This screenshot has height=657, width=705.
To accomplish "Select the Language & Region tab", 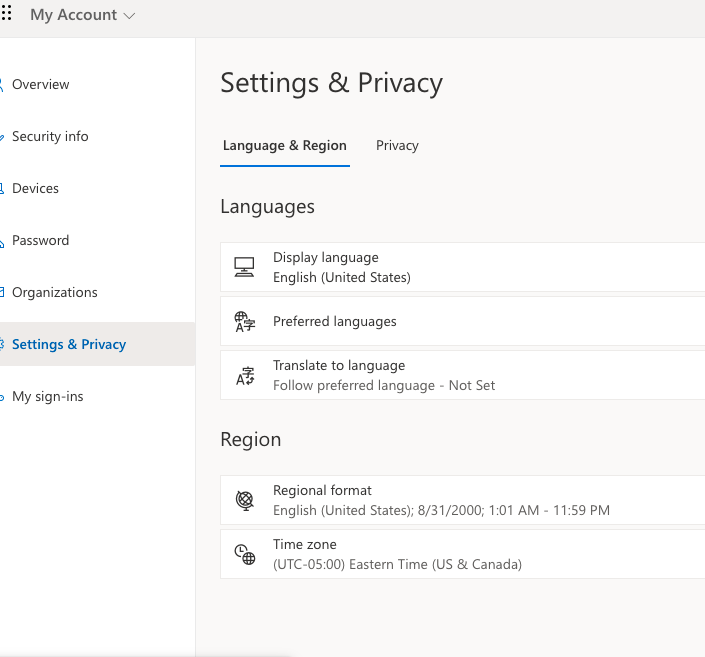I will pyautogui.click(x=285, y=145).
